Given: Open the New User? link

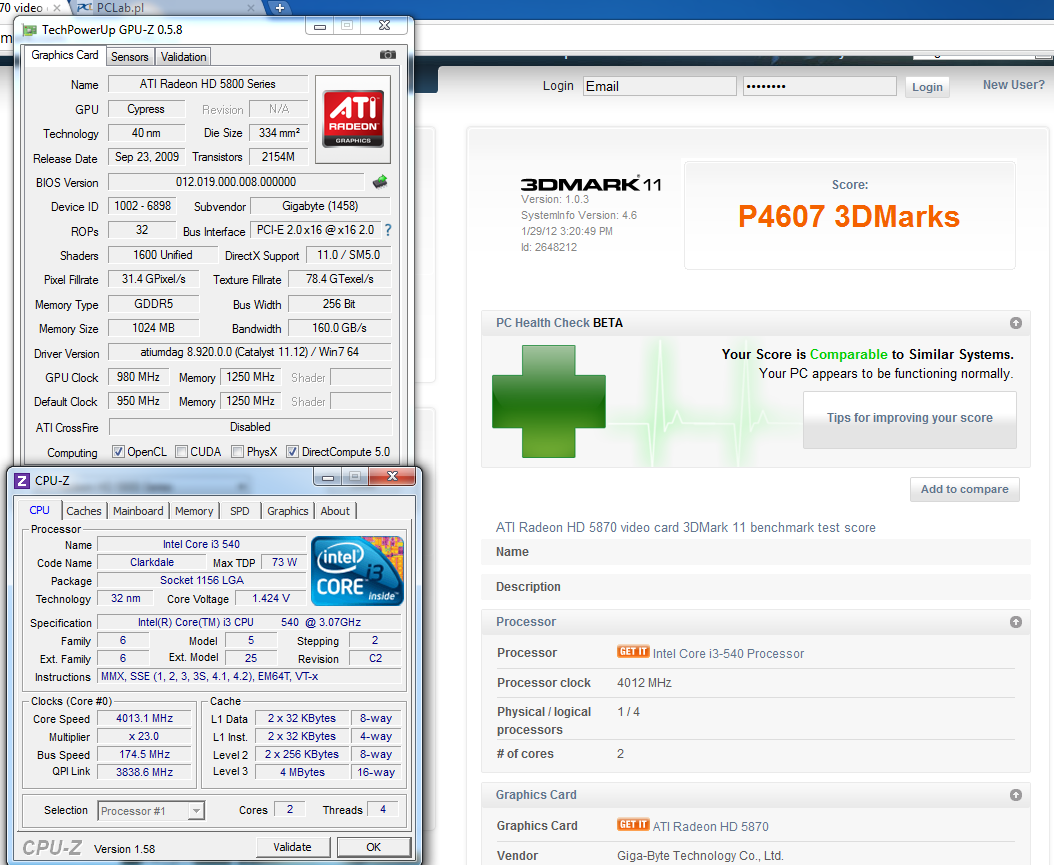Looking at the screenshot, I should [1014, 85].
